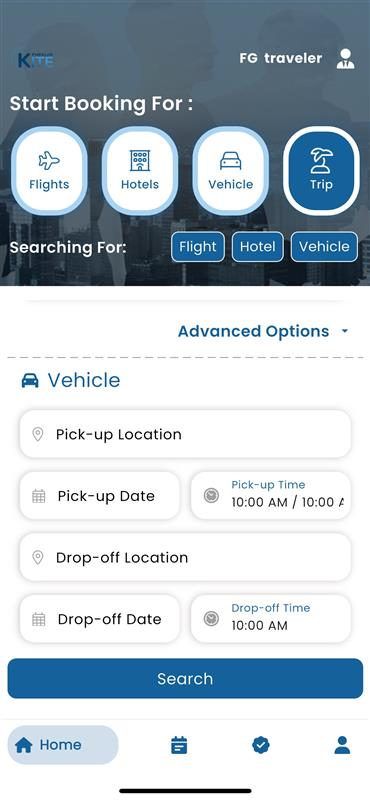Open the Pick-up Time selector

(x=271, y=495)
